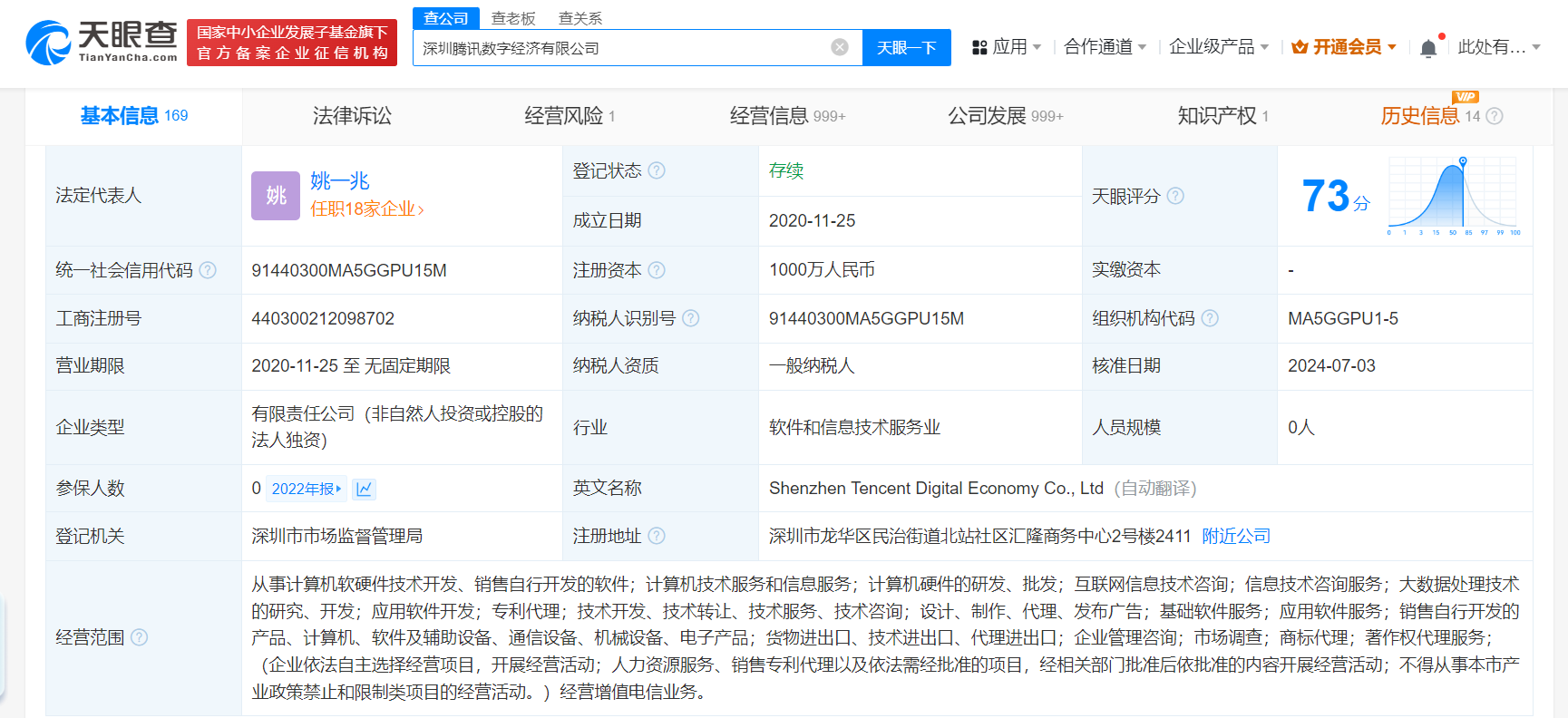Open legal representative 姚一兆's profile
Screen dimensions: 1568x718
[x=340, y=180]
